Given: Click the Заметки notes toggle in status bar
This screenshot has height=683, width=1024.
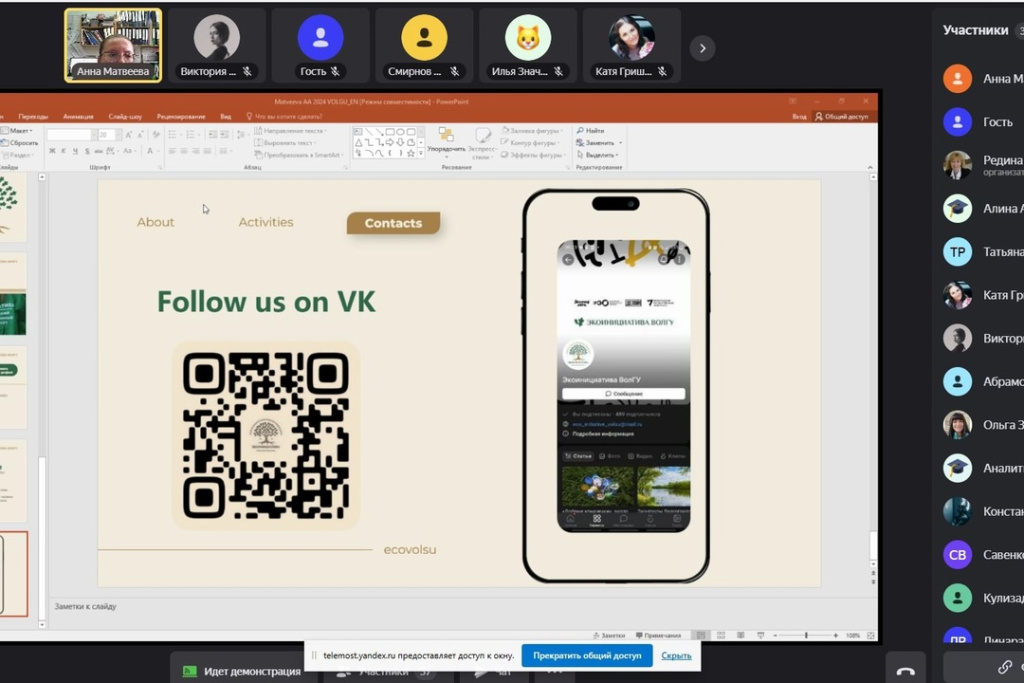Looking at the screenshot, I should tap(609, 635).
